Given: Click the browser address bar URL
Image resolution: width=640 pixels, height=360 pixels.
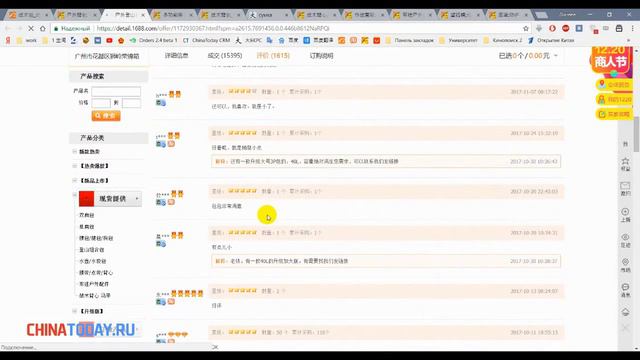Looking at the screenshot, I should 213,29.
